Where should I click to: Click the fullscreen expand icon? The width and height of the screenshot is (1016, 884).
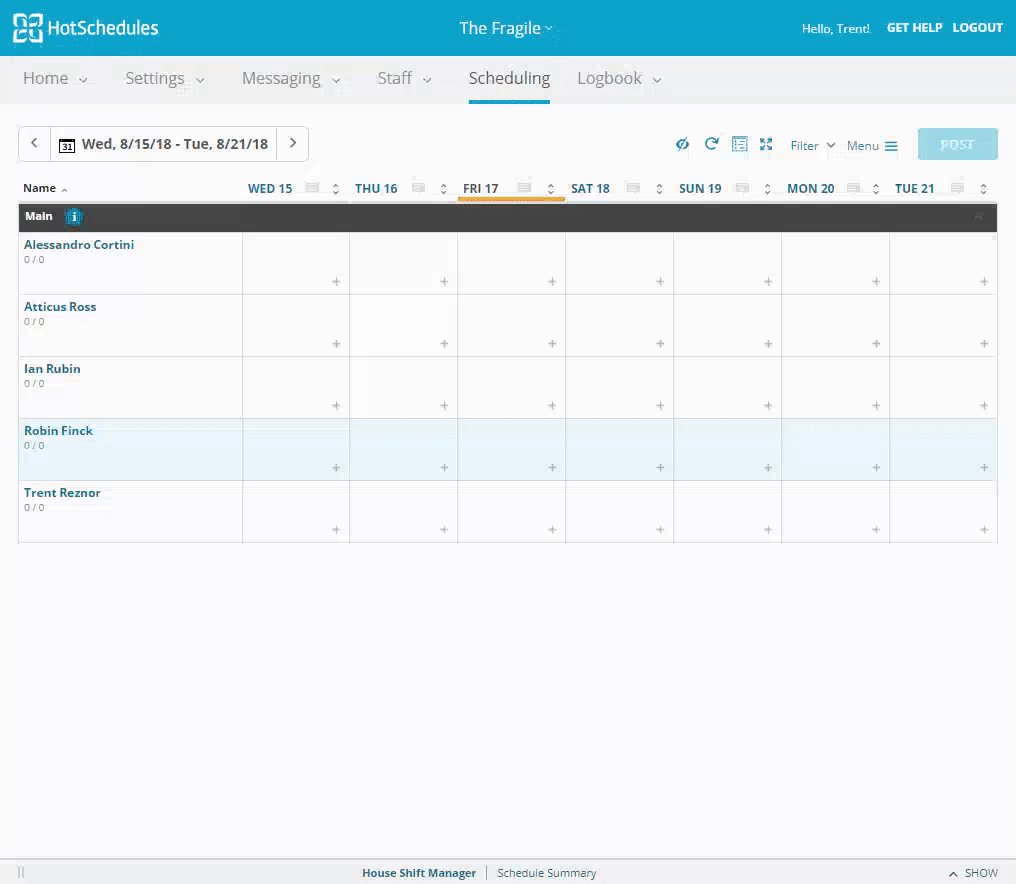tap(766, 144)
